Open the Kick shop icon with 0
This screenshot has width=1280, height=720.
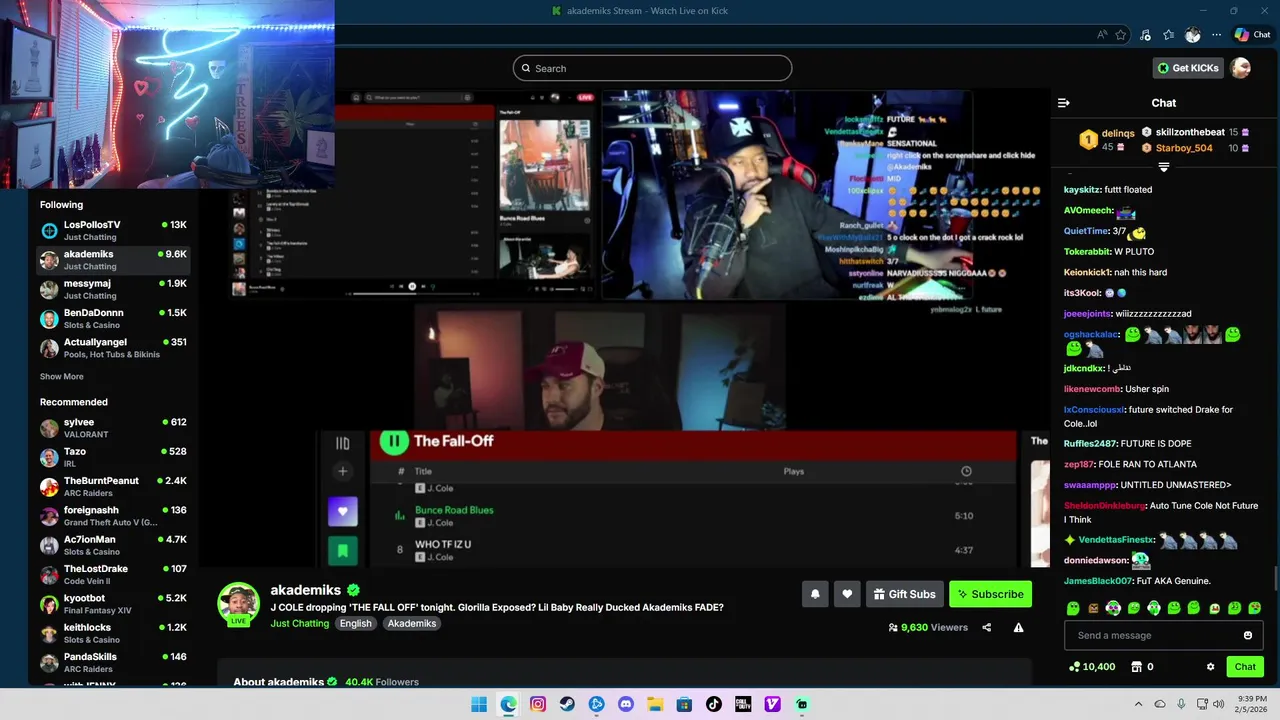1142,667
